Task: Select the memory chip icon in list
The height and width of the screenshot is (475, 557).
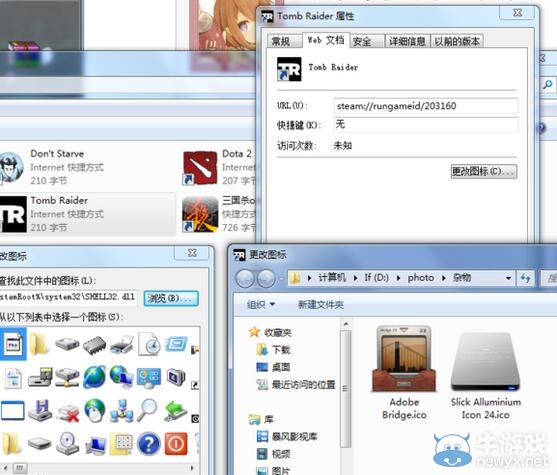Action: [x=94, y=345]
